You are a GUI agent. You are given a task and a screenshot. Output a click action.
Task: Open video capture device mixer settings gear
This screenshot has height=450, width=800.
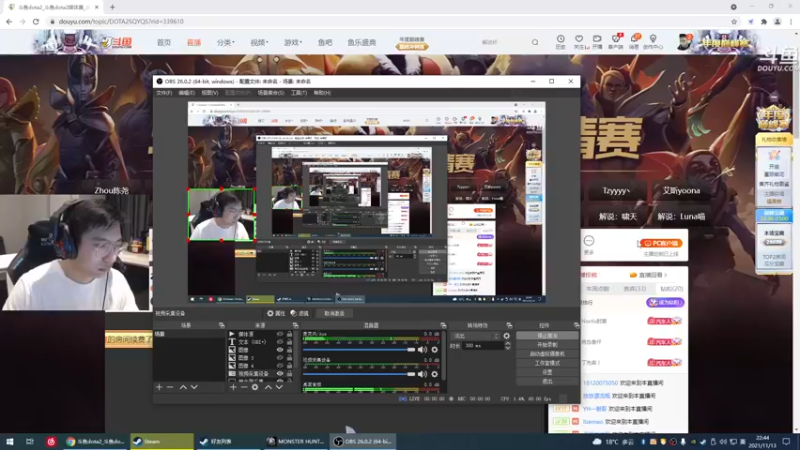coord(435,374)
